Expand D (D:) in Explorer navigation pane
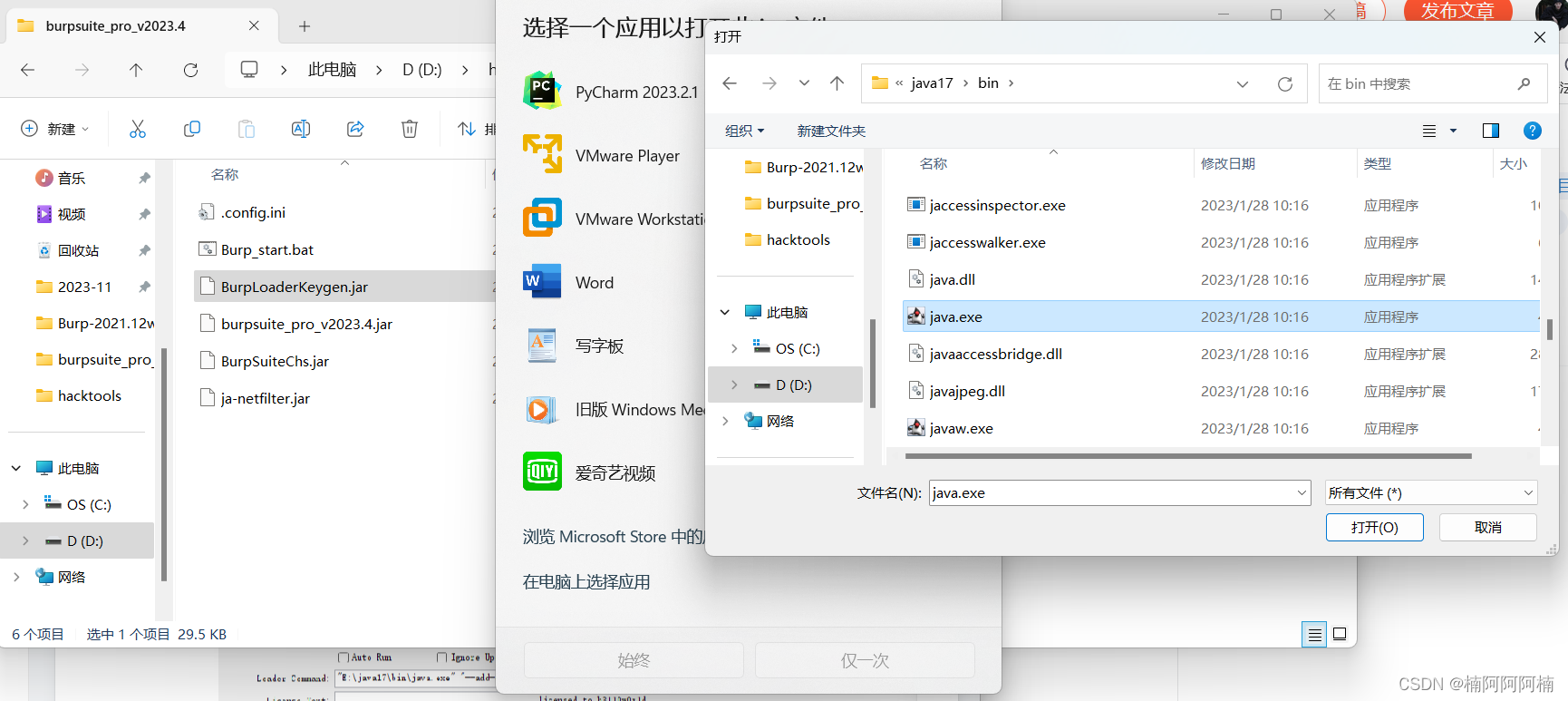Image resolution: width=1568 pixels, height=701 pixels. [x=25, y=540]
